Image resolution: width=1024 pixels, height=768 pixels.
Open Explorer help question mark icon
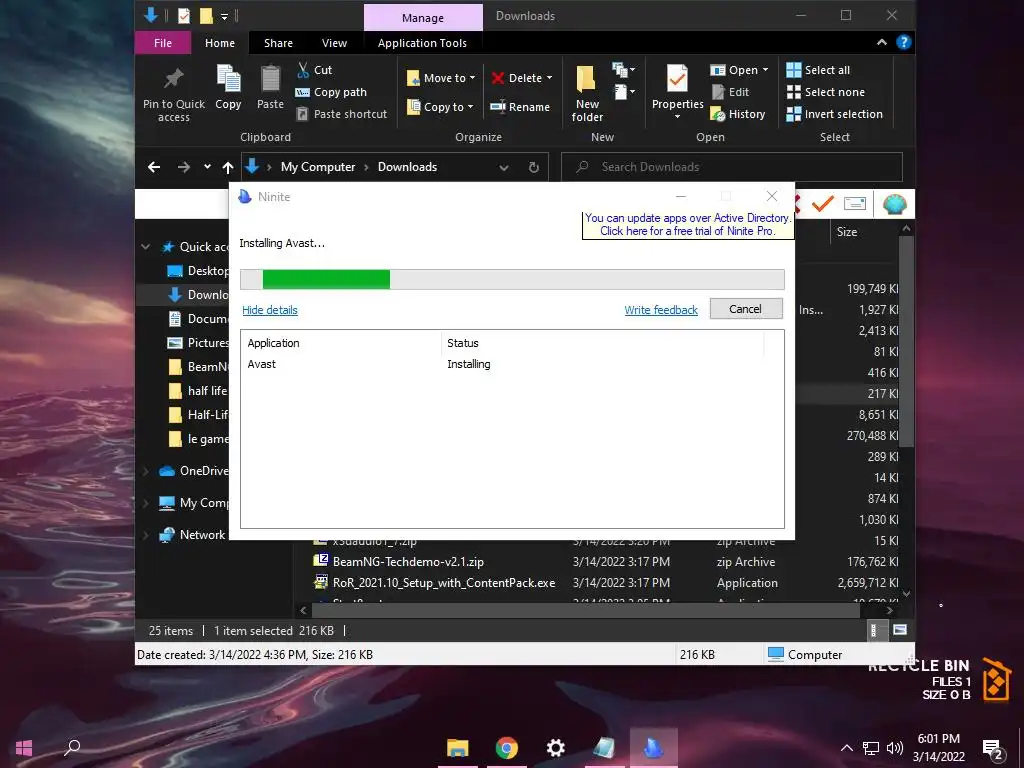tap(904, 42)
